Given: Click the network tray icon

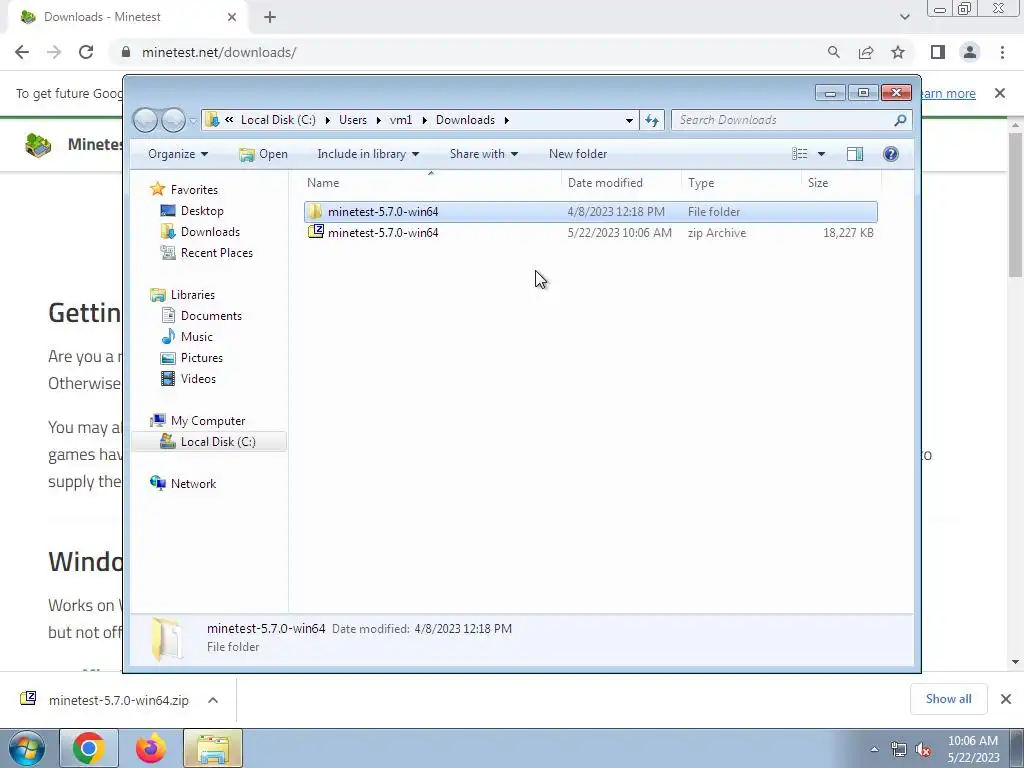Looking at the screenshot, I should coord(899,750).
